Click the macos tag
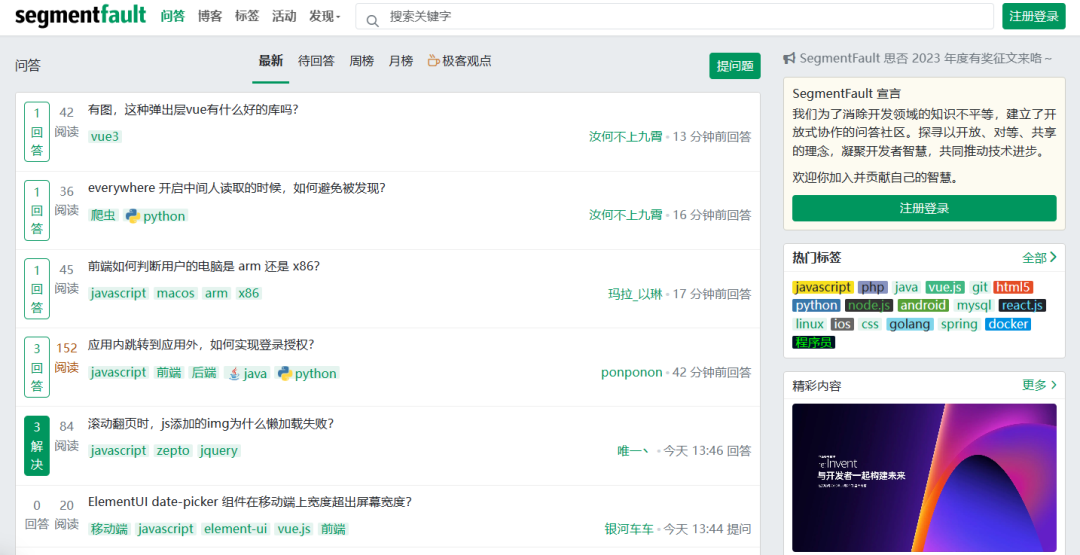Screen dimensions: 1080x555 coord(176,293)
